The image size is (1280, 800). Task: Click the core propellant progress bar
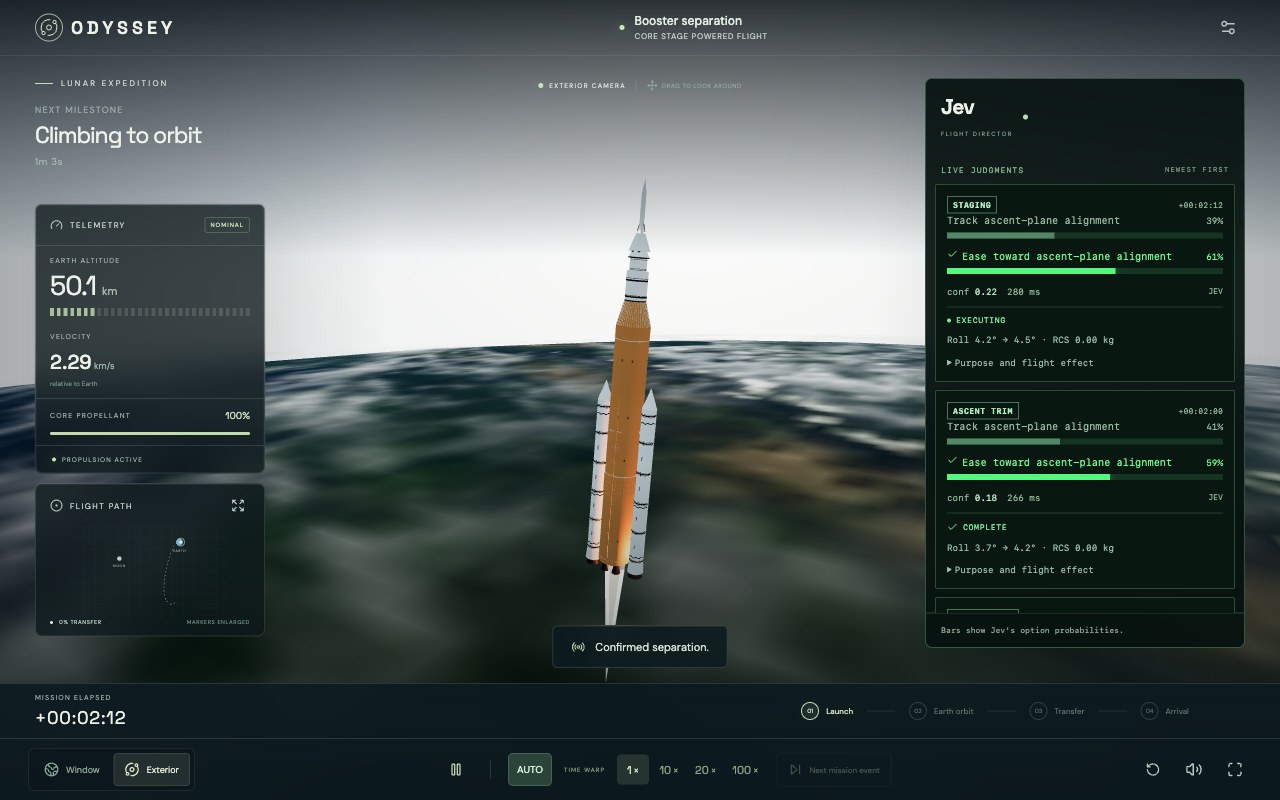click(150, 433)
